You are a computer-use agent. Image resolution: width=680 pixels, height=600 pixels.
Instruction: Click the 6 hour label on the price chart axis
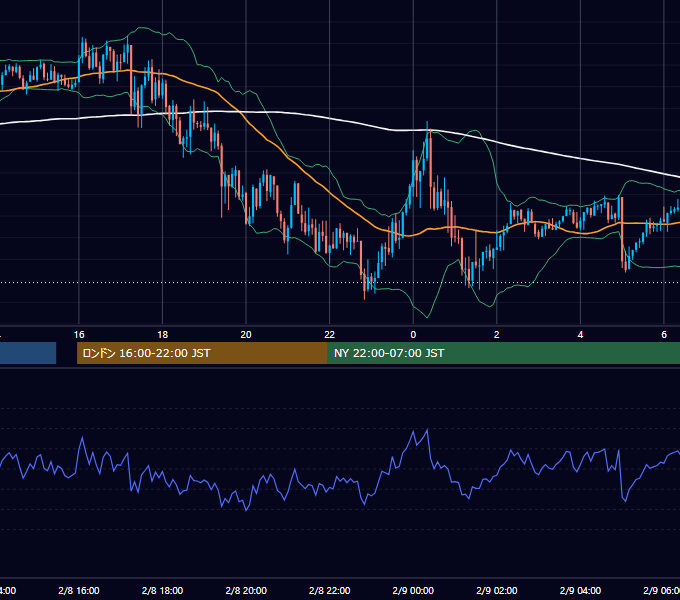[664, 335]
